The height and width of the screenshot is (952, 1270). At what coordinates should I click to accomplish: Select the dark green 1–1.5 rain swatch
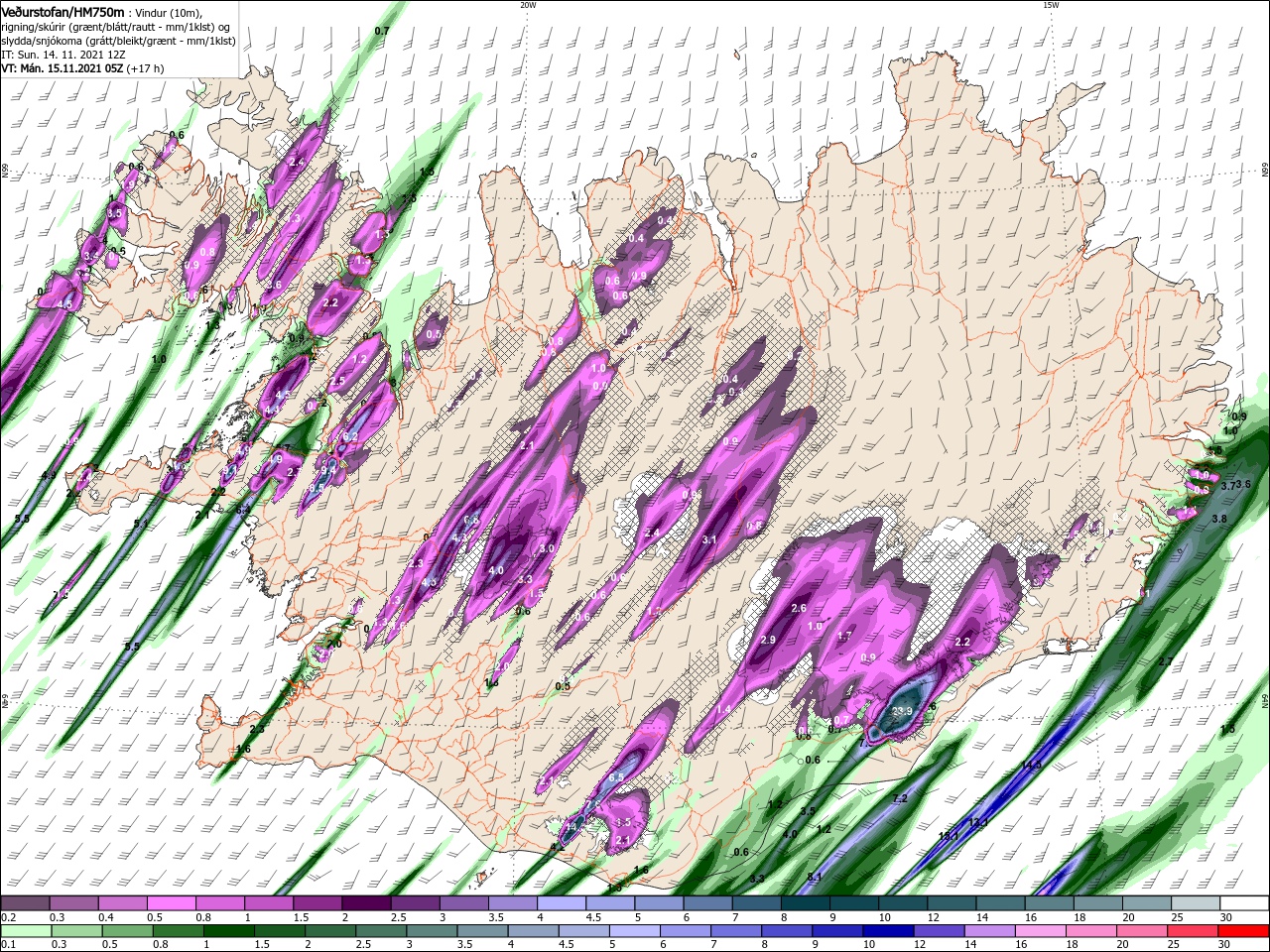click(227, 931)
